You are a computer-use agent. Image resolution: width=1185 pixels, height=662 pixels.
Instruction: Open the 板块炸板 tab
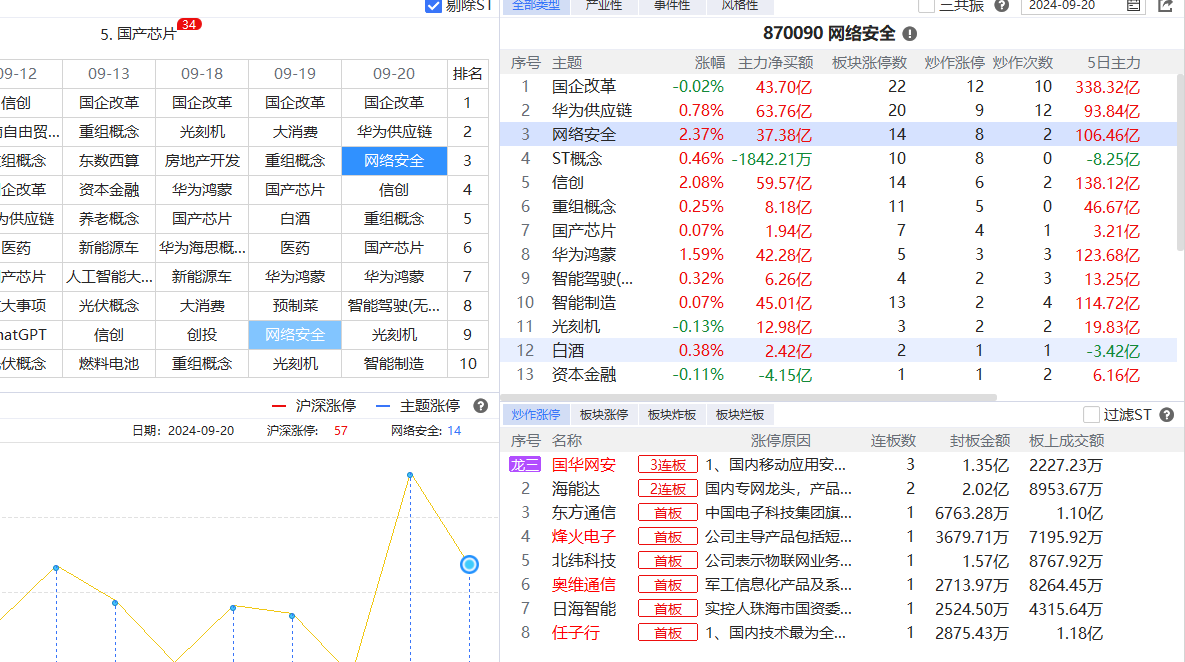point(671,415)
